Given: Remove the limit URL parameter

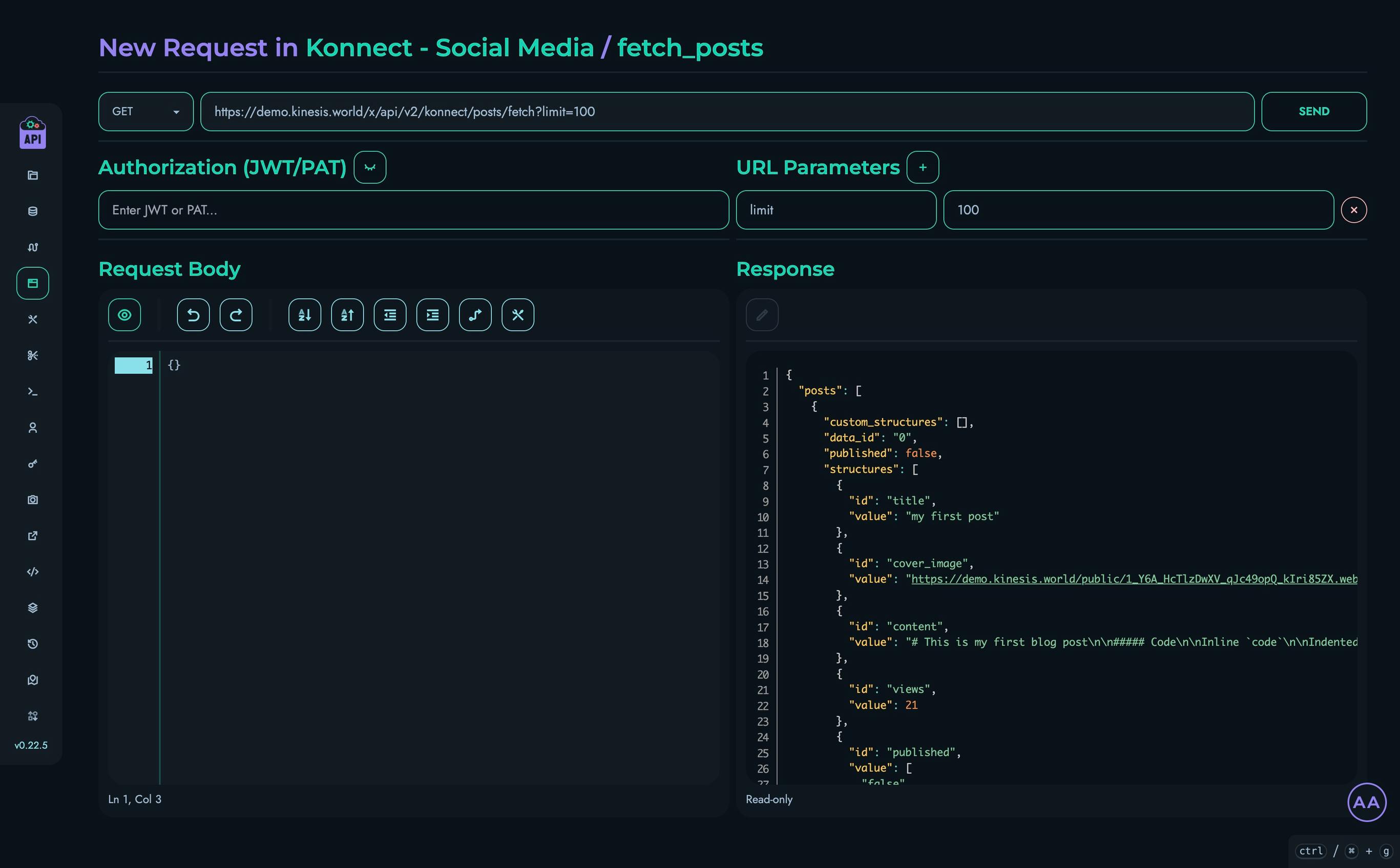Looking at the screenshot, I should pos(1354,209).
